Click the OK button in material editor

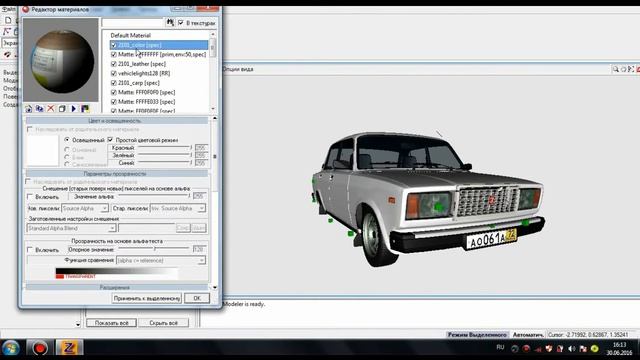(x=197, y=298)
